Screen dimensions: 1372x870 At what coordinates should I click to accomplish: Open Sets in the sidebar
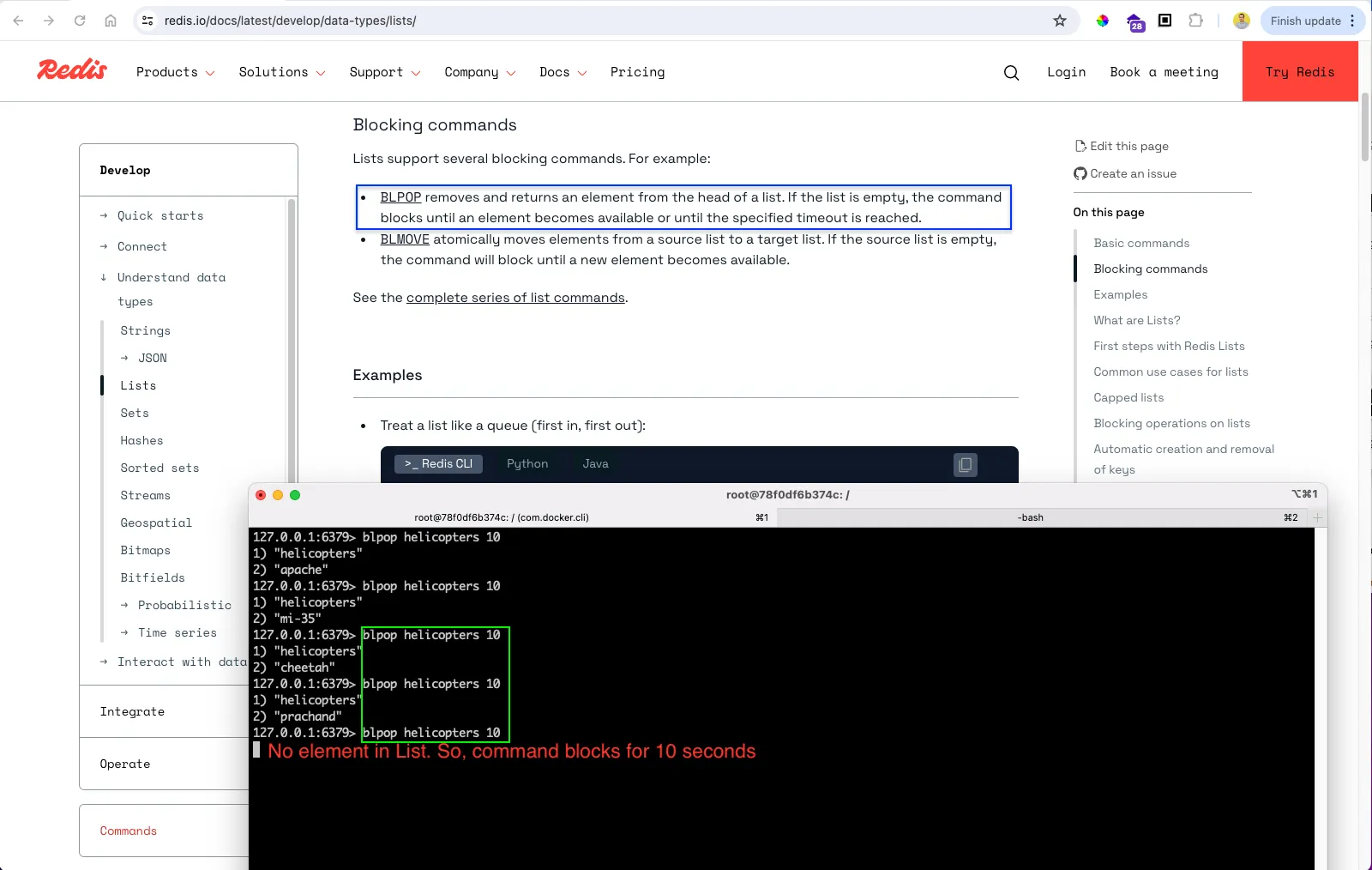pyautogui.click(x=135, y=414)
